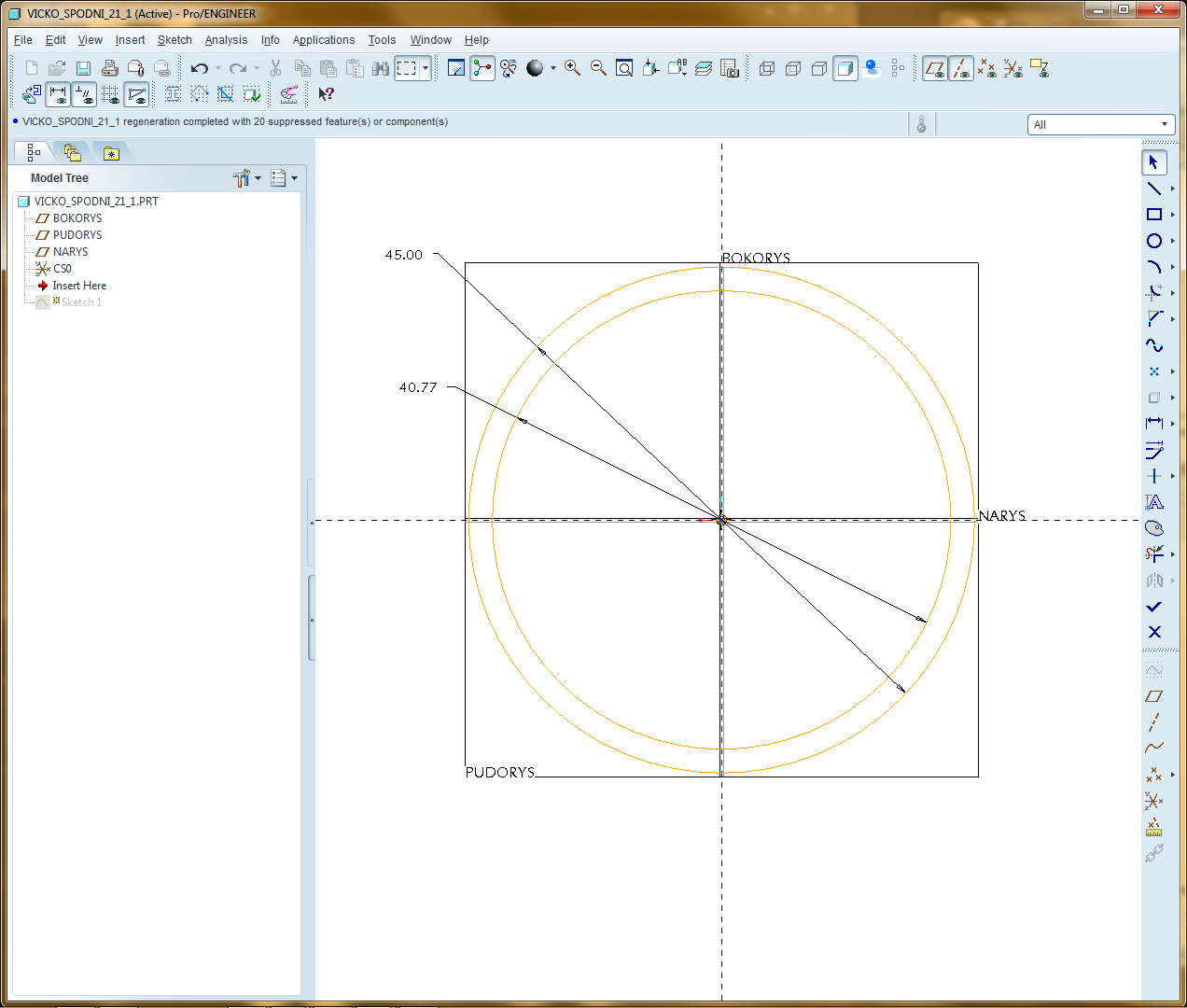This screenshot has width=1187, height=1008.
Task: Select the Spline sketch tool
Action: click(x=1154, y=345)
